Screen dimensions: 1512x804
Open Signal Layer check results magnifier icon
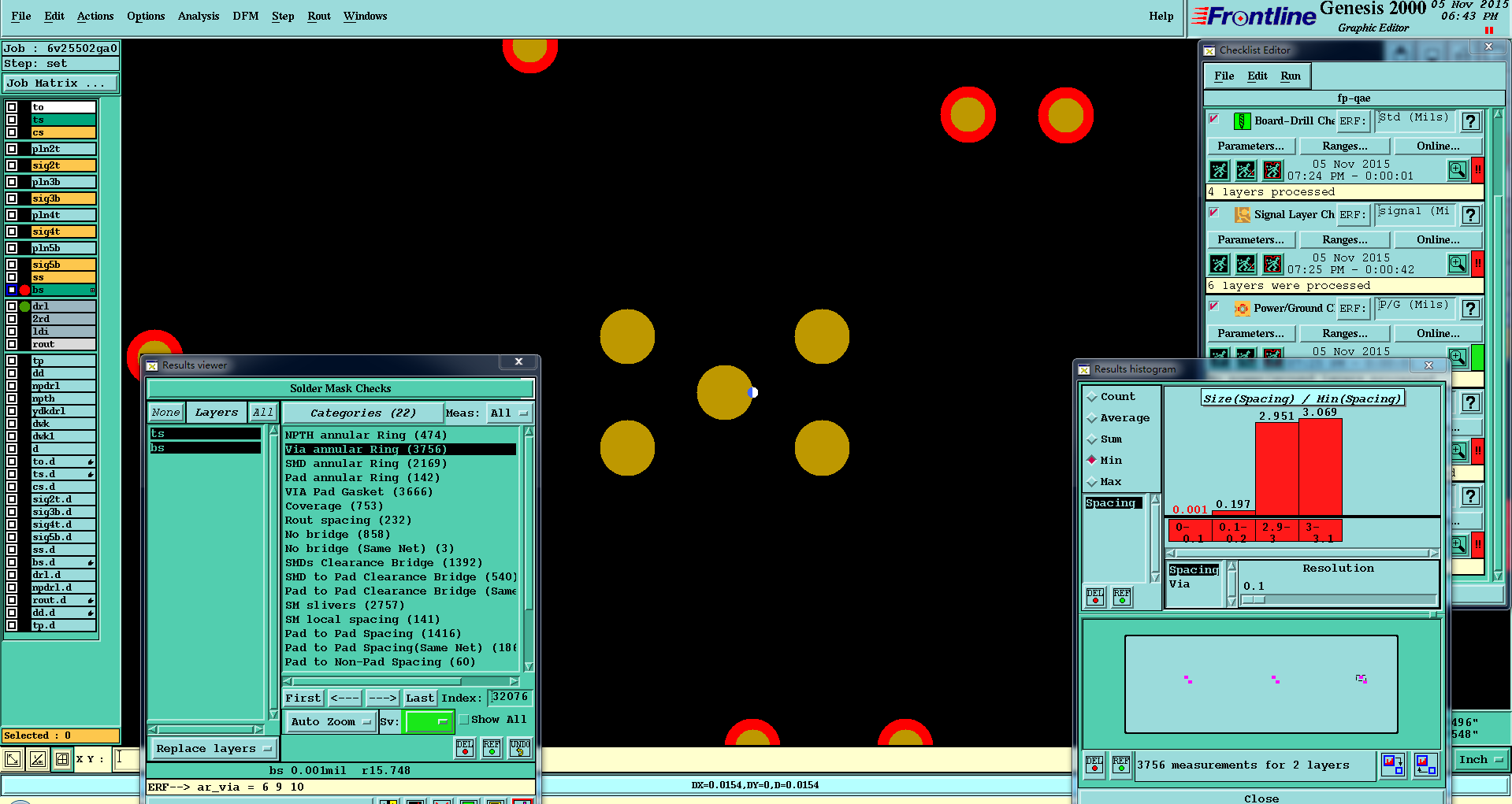[x=1458, y=264]
